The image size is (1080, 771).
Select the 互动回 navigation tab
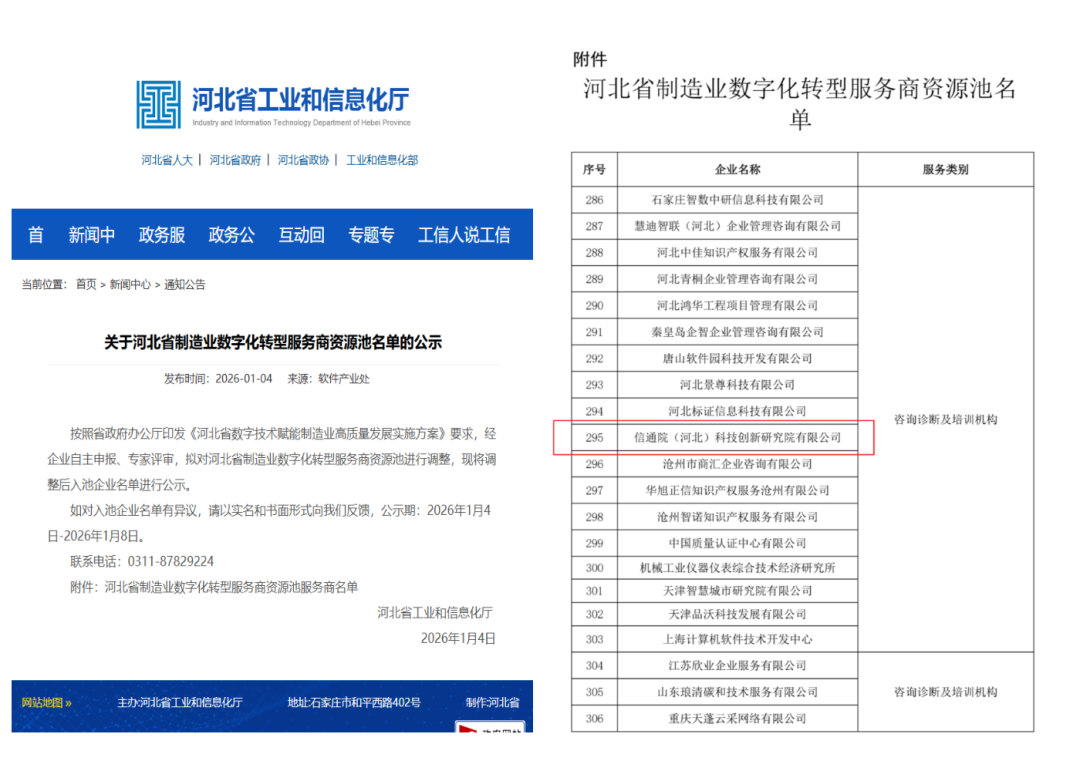[x=302, y=235]
